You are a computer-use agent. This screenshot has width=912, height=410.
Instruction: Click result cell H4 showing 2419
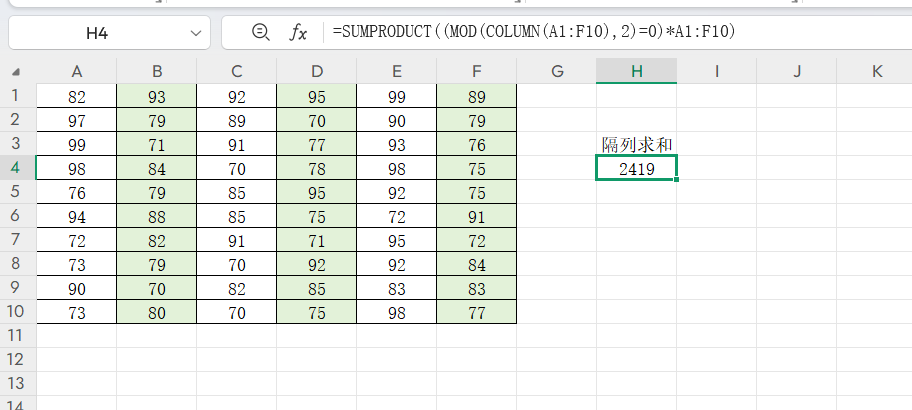point(636,168)
